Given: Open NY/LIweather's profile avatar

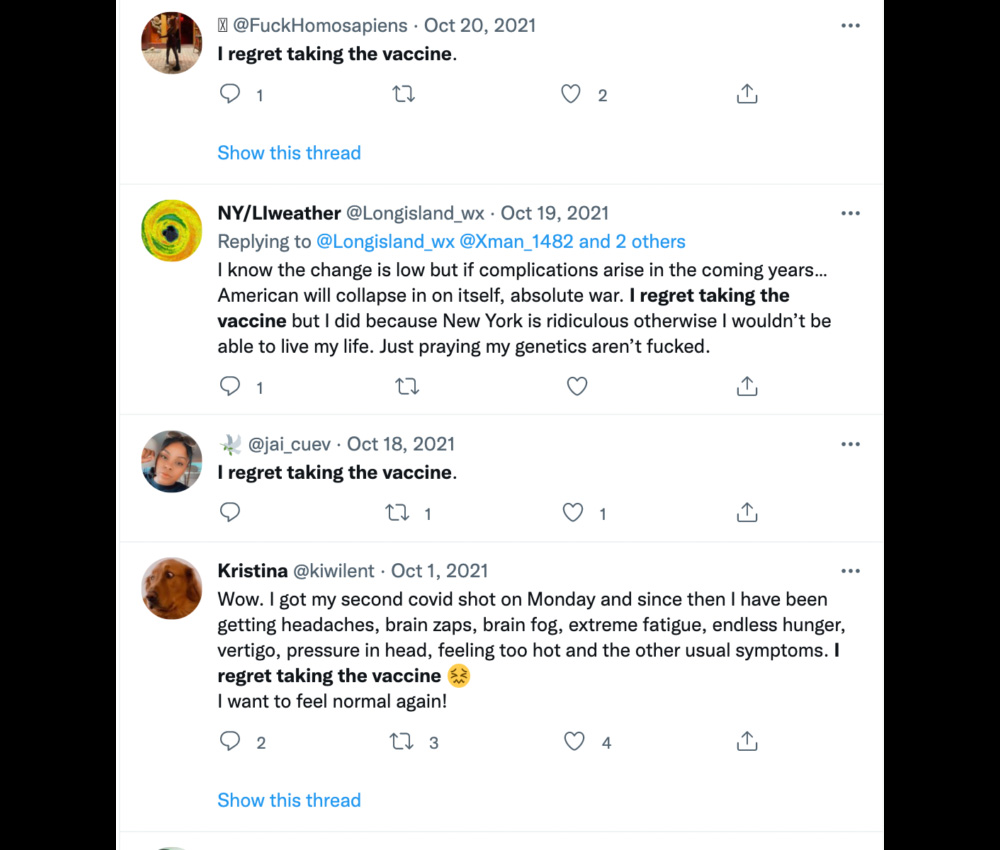Looking at the screenshot, I should (x=172, y=230).
